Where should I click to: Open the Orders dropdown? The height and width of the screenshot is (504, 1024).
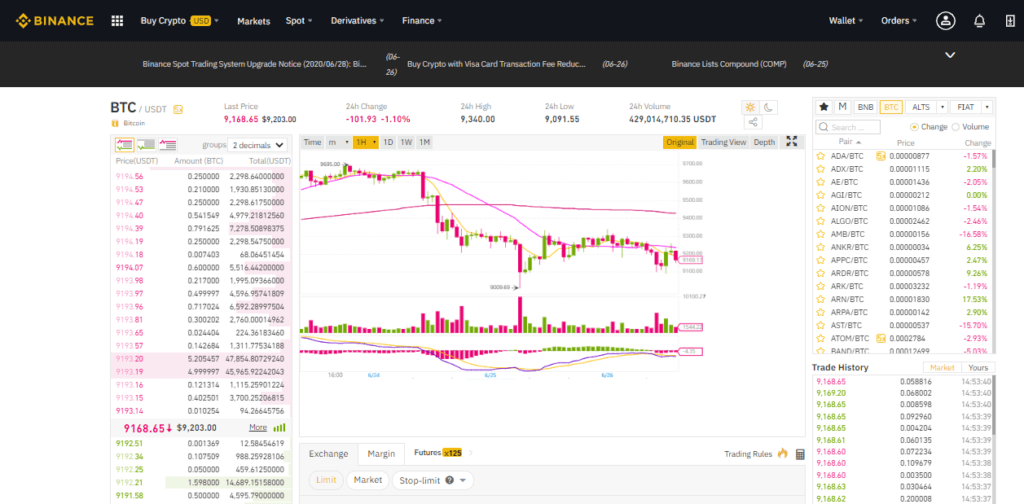[899, 21]
